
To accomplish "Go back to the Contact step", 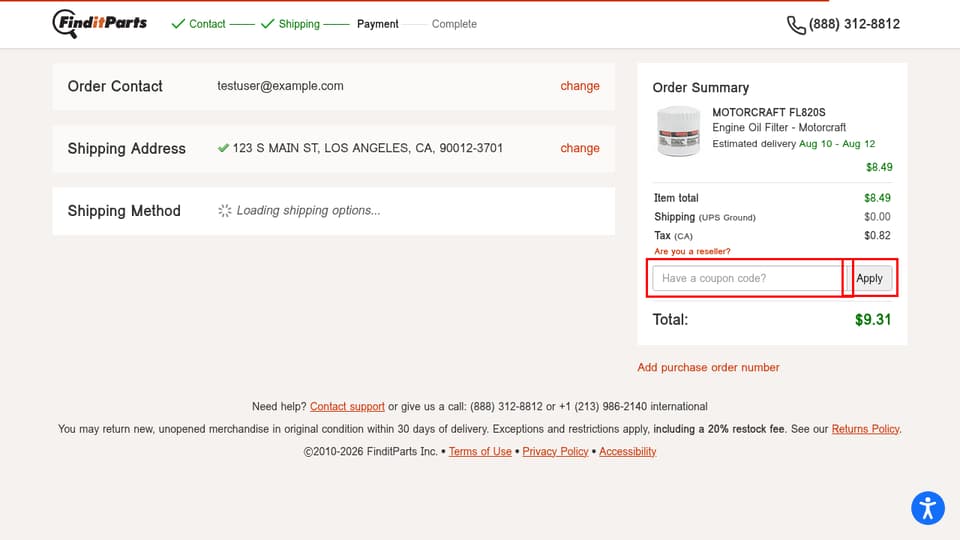I will pyautogui.click(x=207, y=24).
